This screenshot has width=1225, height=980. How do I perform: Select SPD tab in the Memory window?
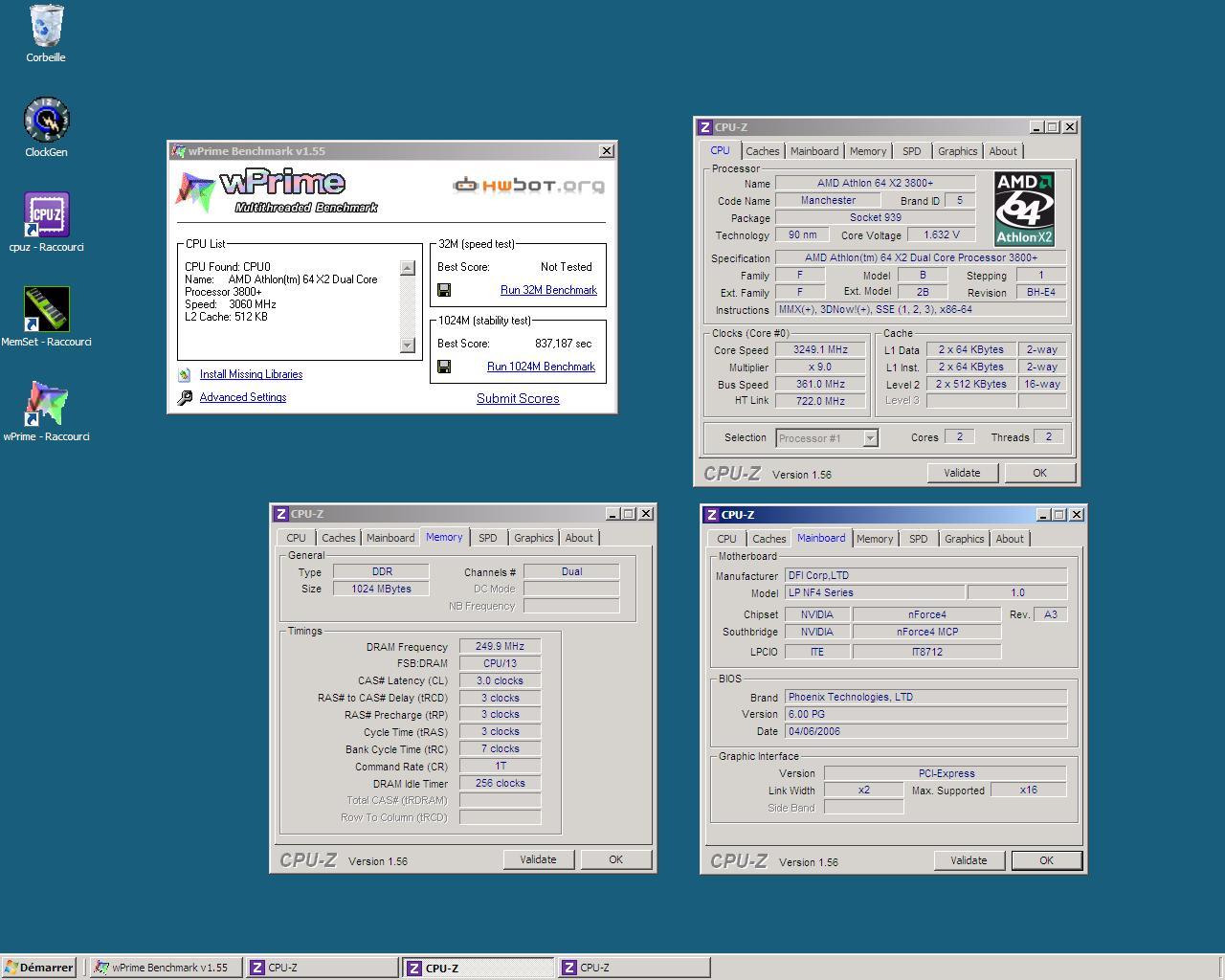pyautogui.click(x=488, y=538)
